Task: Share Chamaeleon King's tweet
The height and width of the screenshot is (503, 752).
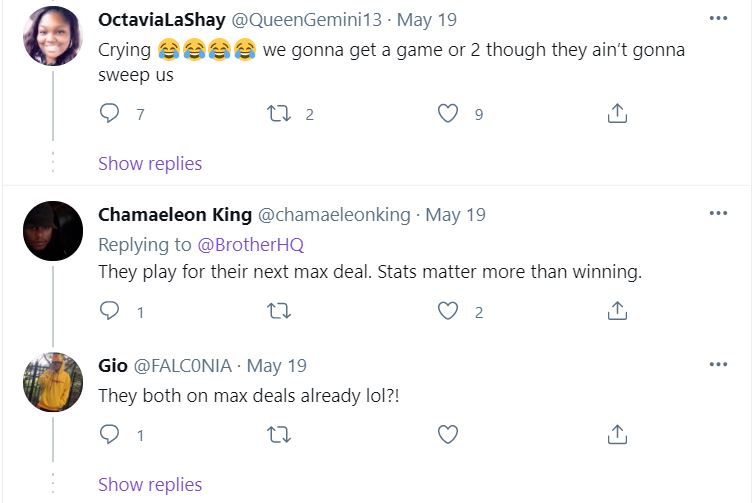Action: 617,312
